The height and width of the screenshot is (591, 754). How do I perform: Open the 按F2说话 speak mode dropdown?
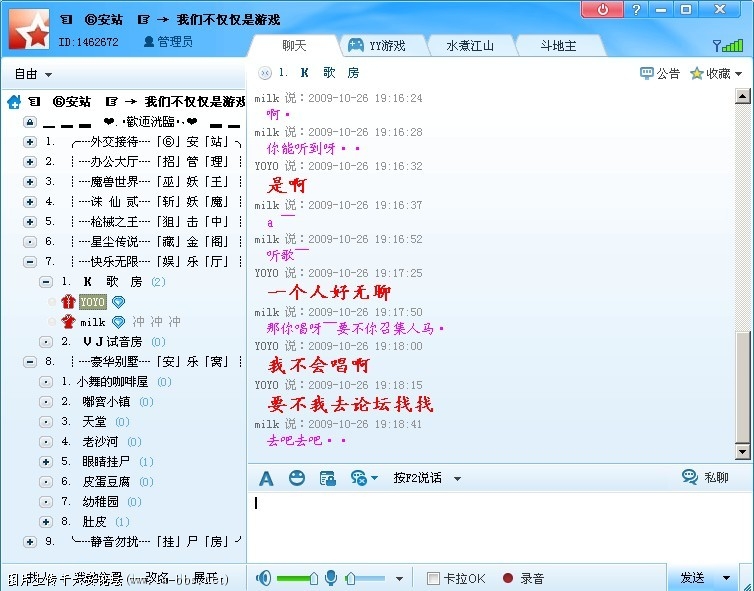click(457, 479)
